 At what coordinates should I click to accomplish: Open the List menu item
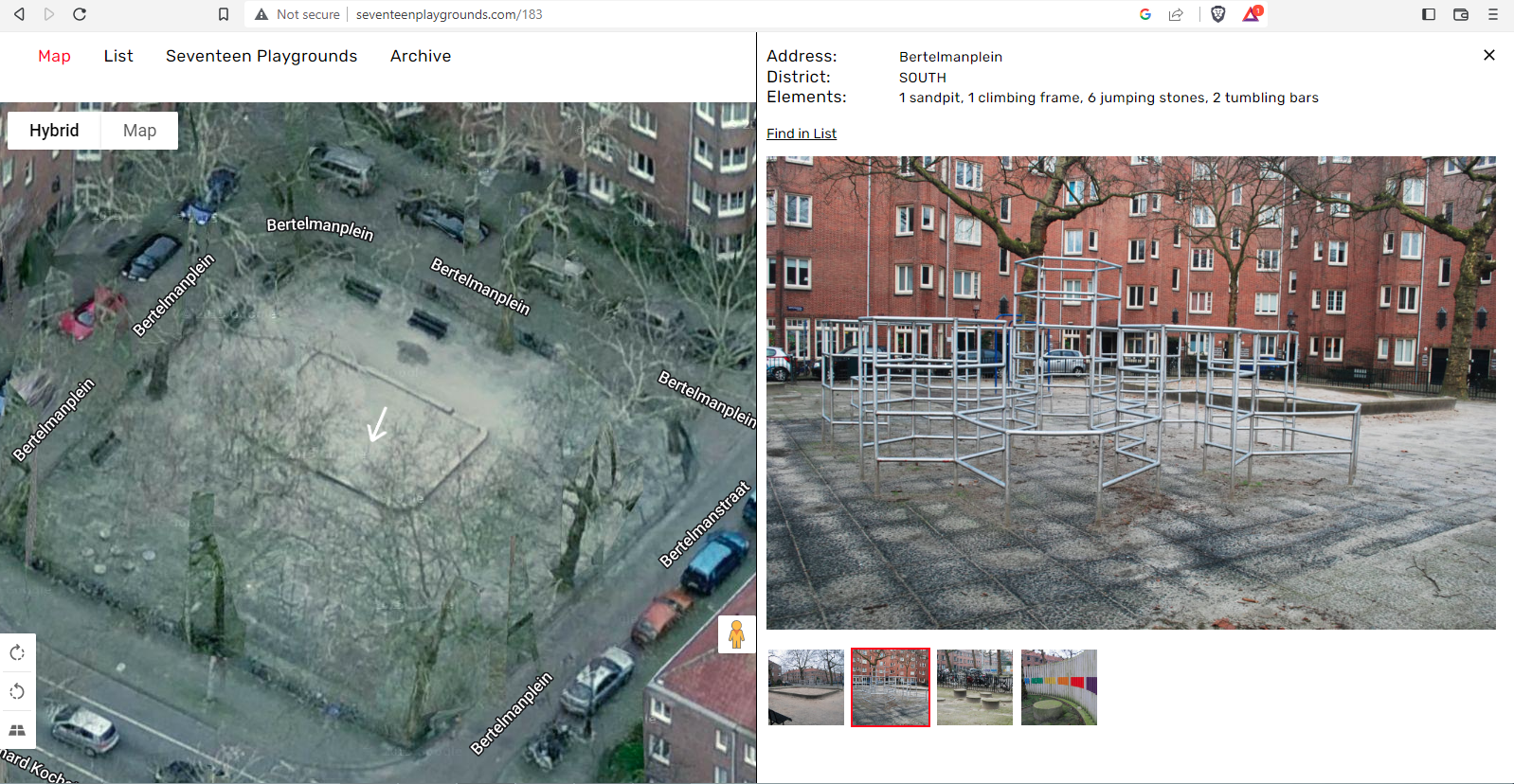pos(118,56)
